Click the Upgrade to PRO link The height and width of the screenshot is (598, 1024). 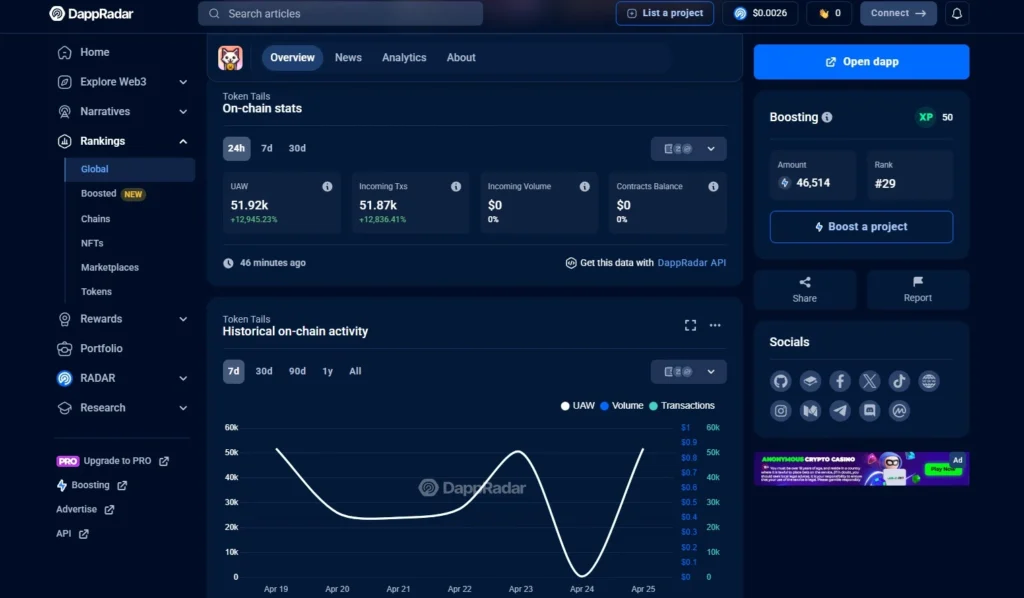point(112,461)
